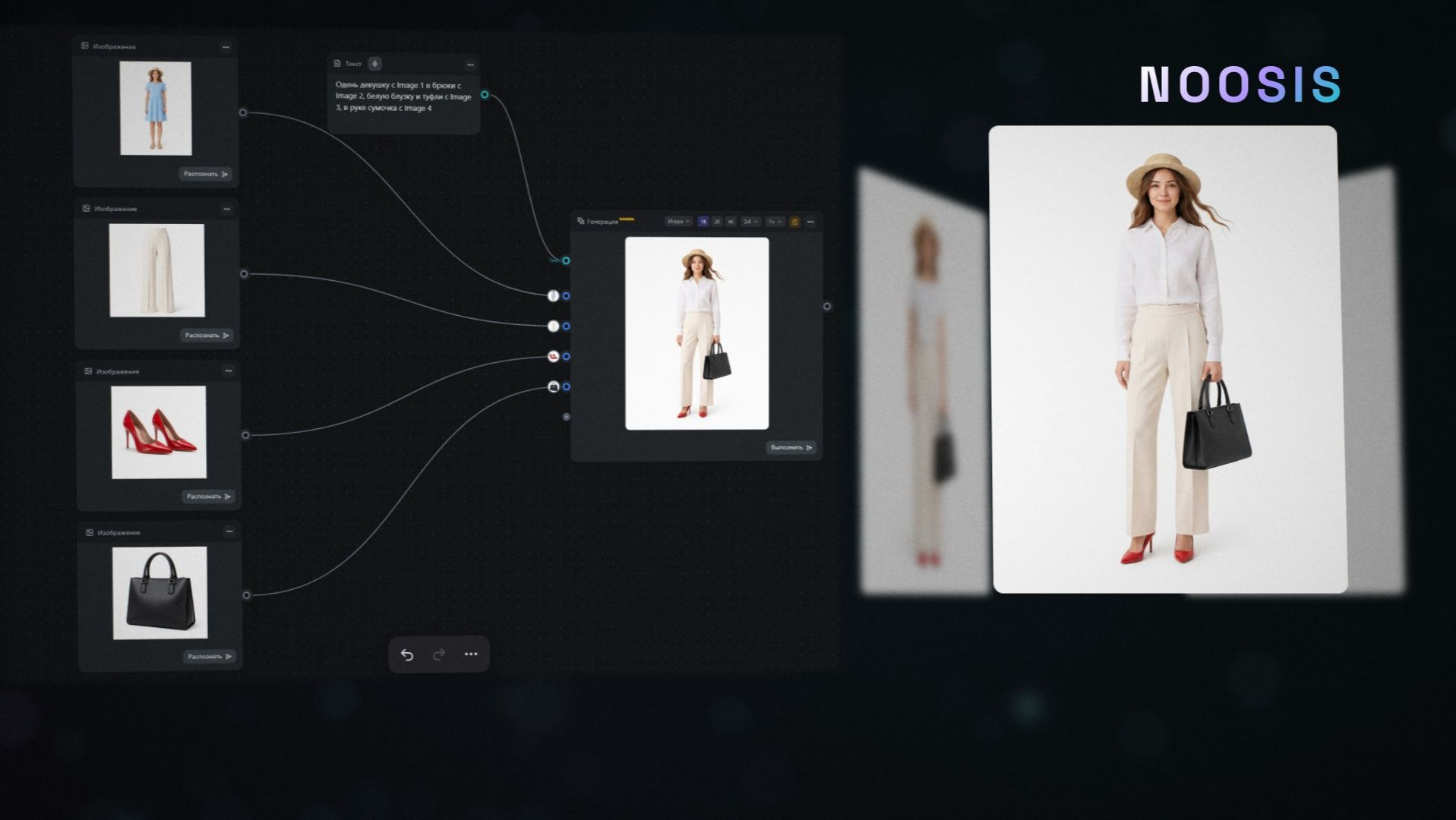Image resolution: width=1456 pixels, height=820 pixels.
Task: Click the redo arrow in the bottom toolbar
Action: pyautogui.click(x=439, y=654)
